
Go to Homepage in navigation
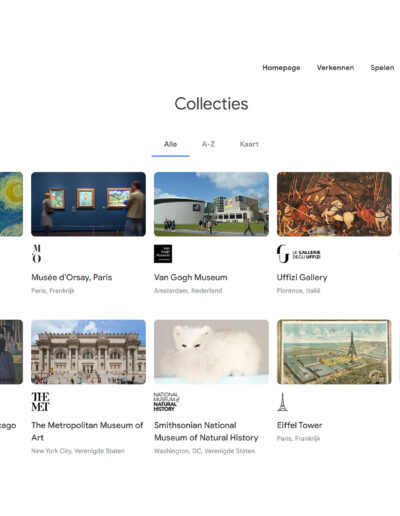pos(281,68)
